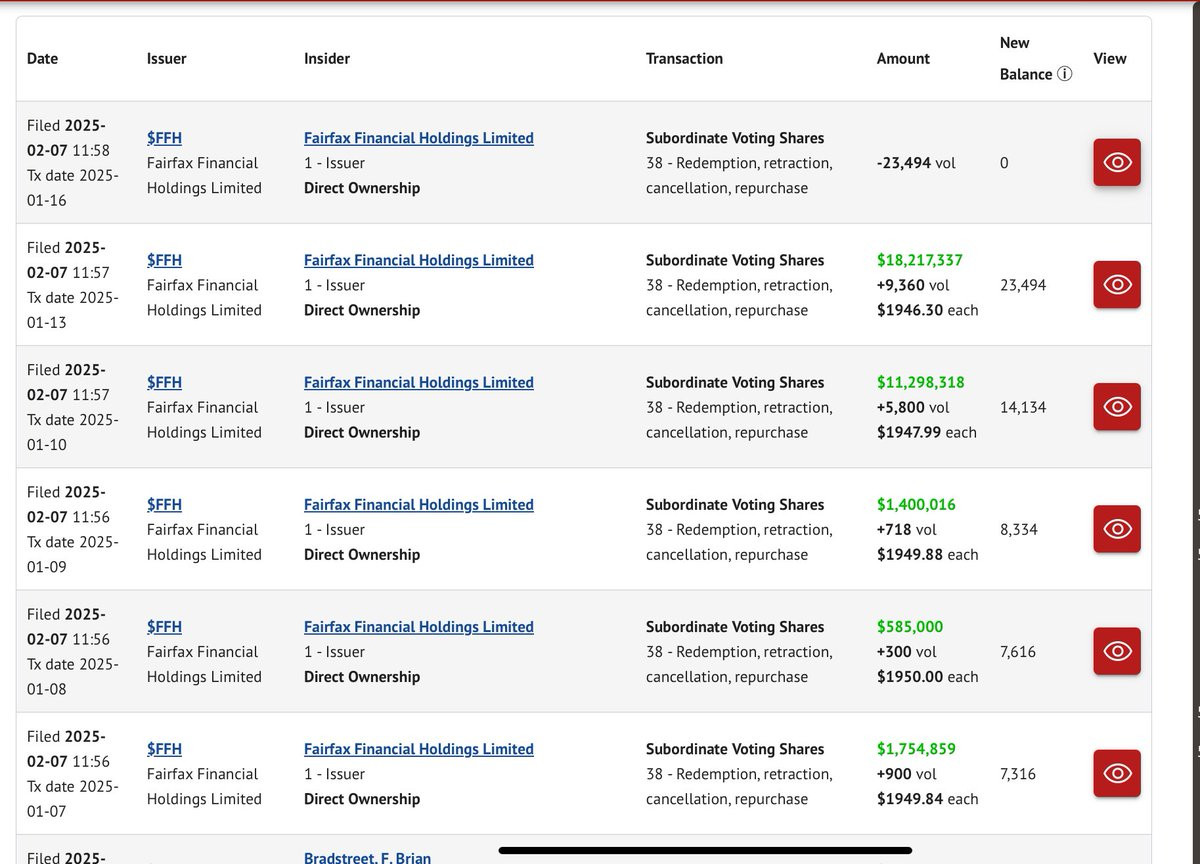Viewport: 1200px width, 864px height.
Task: Open Fairfax insider link in the 2025-01-08 row
Action: pos(419,626)
